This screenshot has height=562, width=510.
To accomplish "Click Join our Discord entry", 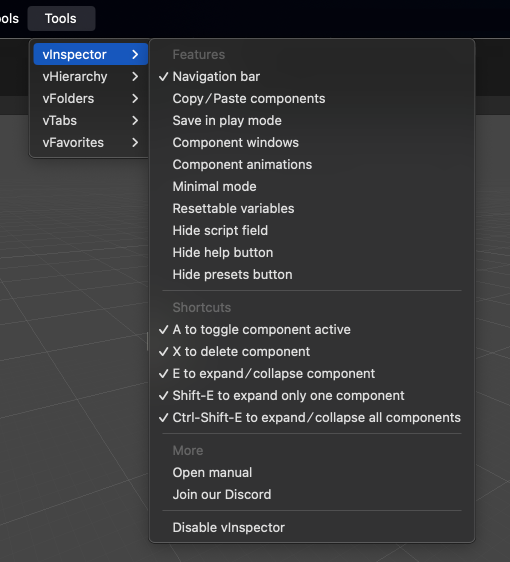I will click(x=312, y=495).
